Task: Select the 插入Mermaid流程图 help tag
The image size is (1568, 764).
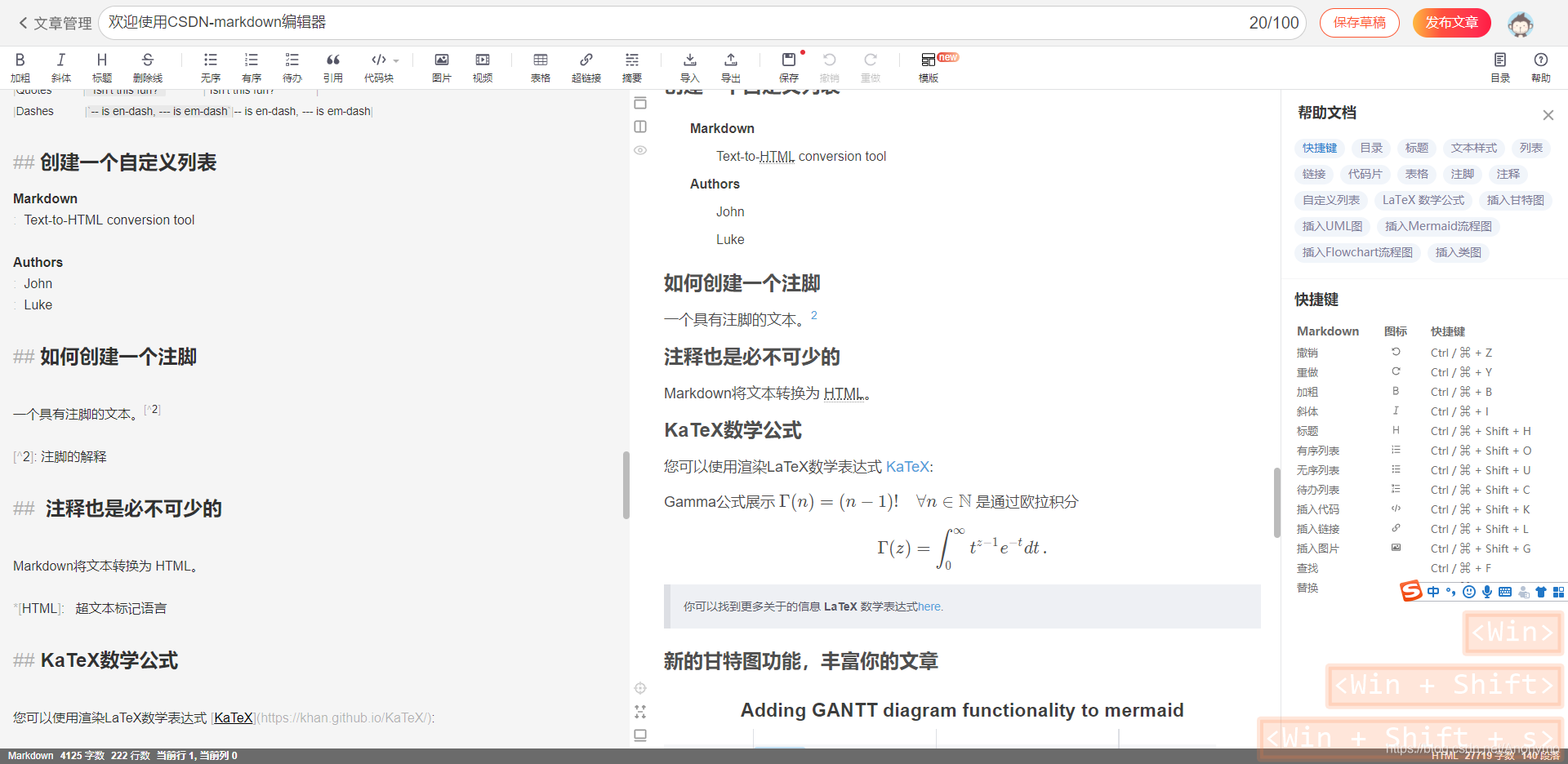Action: (x=1438, y=226)
